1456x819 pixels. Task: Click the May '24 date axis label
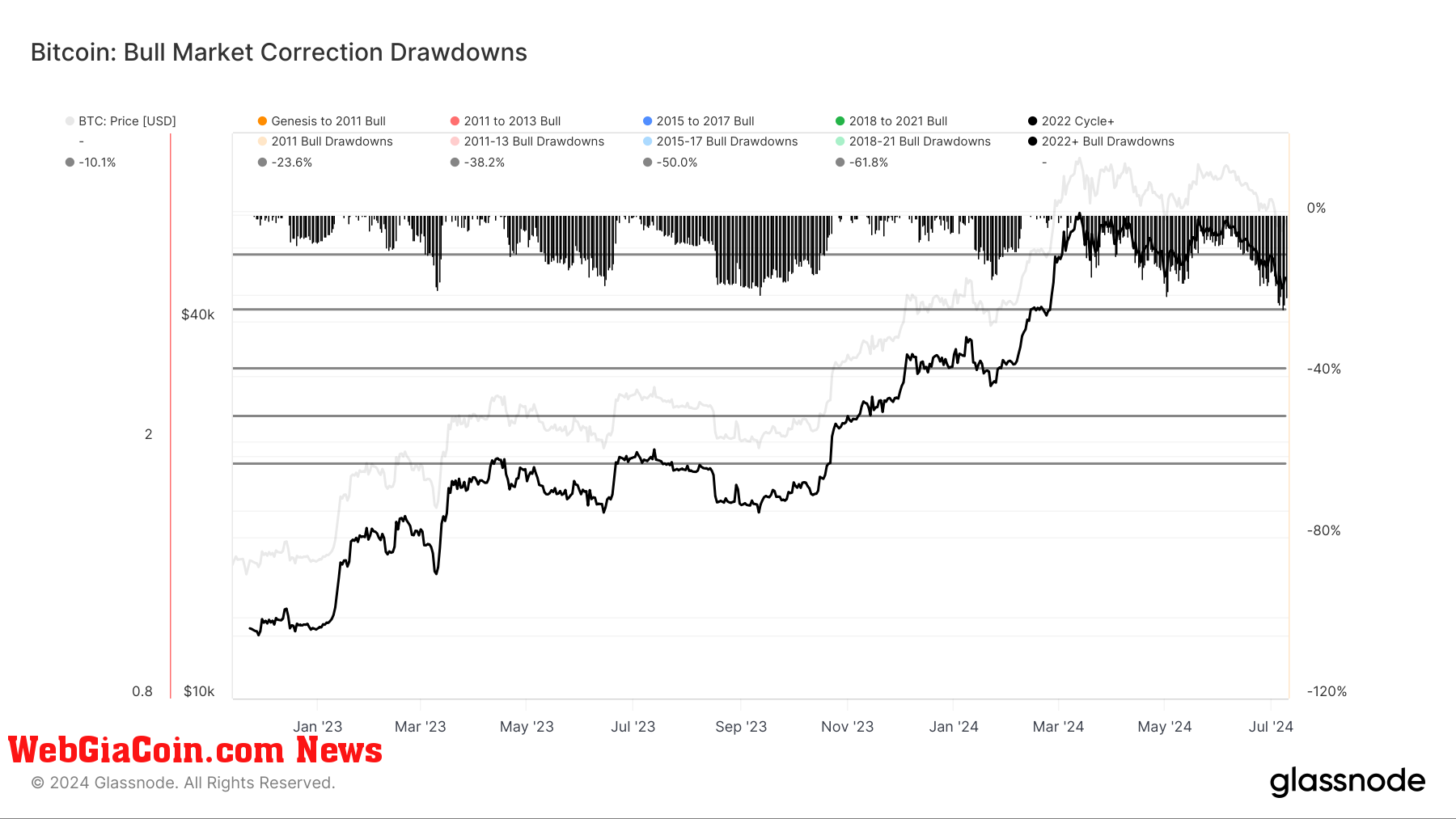pos(1164,726)
